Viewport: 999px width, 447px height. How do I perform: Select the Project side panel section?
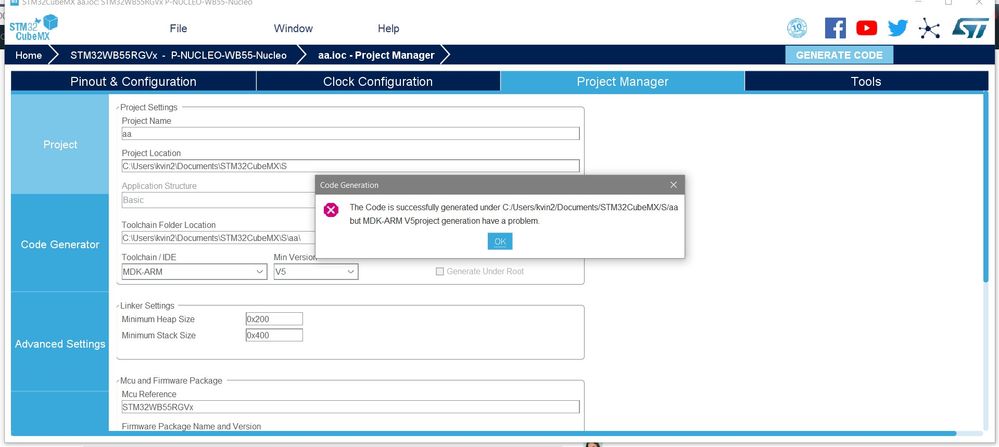coord(60,145)
